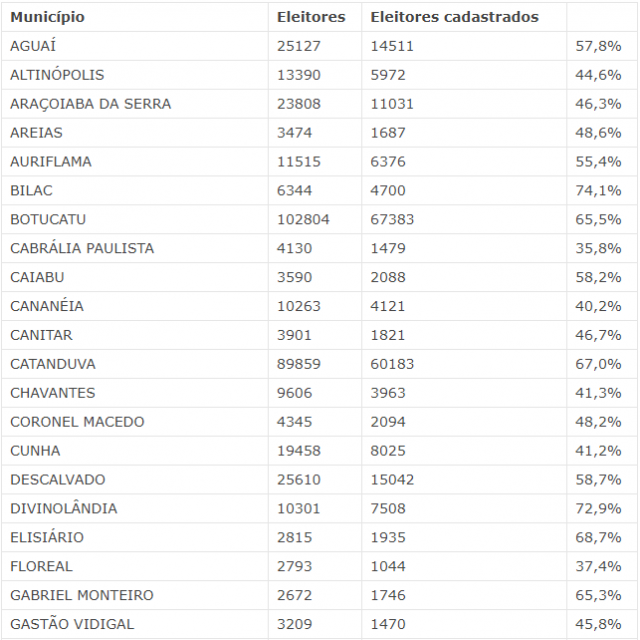Select the 60183 registered voters cell
Image resolution: width=640 pixels, height=640 pixels.
coord(392,364)
